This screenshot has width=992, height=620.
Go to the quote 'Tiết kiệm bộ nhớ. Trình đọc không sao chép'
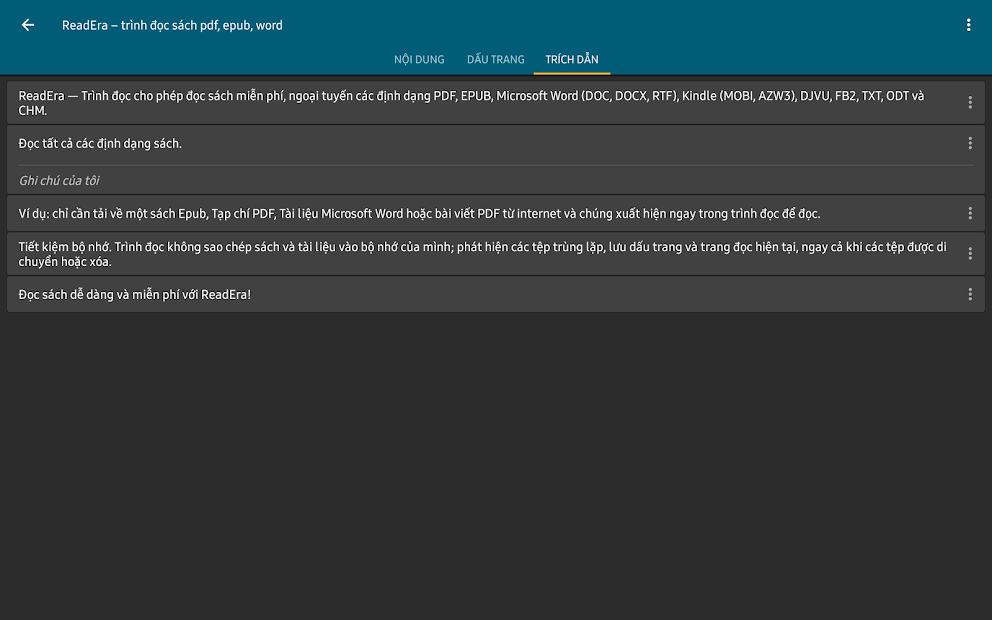point(480,254)
